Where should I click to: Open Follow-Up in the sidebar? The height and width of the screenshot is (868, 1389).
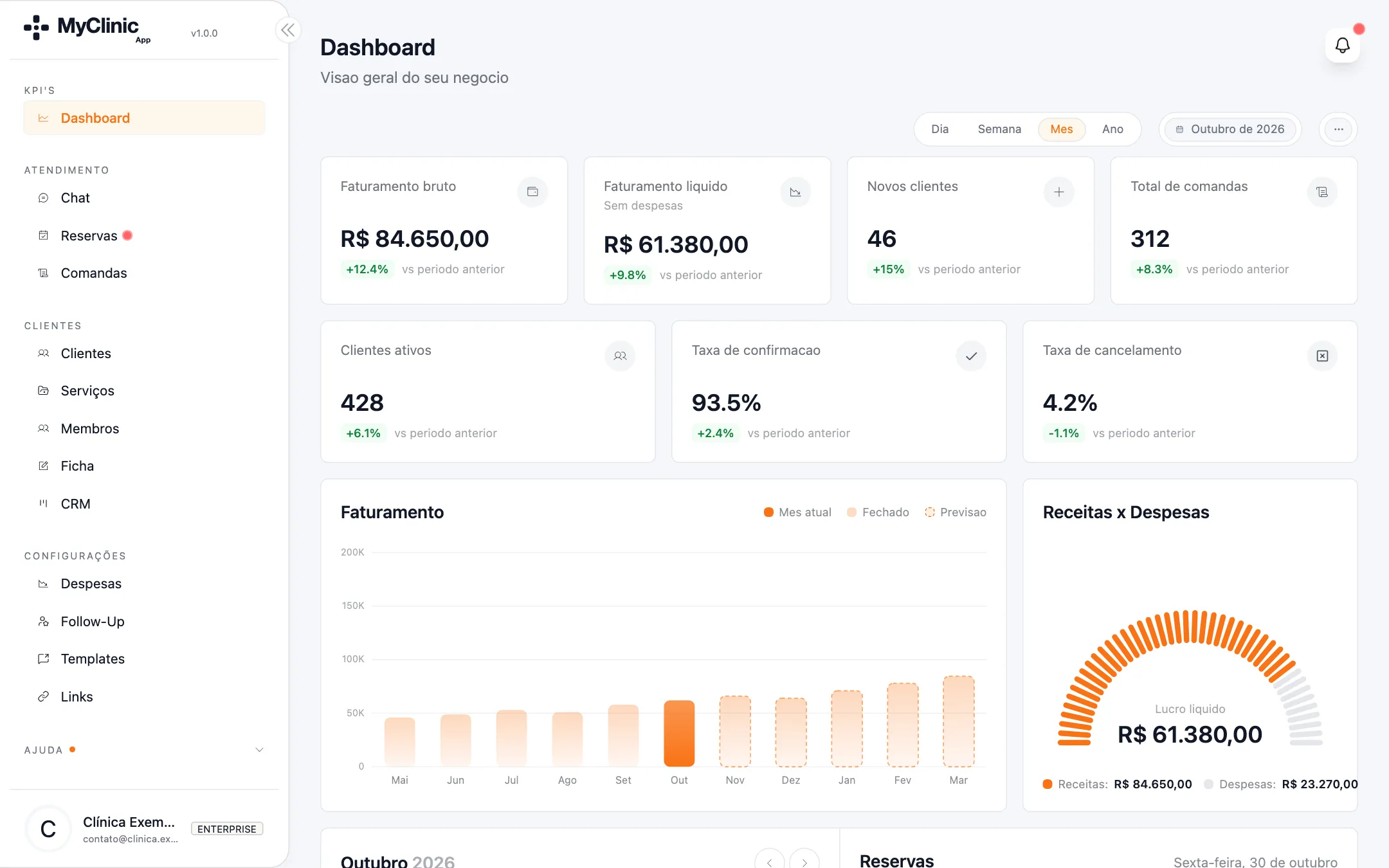[144, 622]
